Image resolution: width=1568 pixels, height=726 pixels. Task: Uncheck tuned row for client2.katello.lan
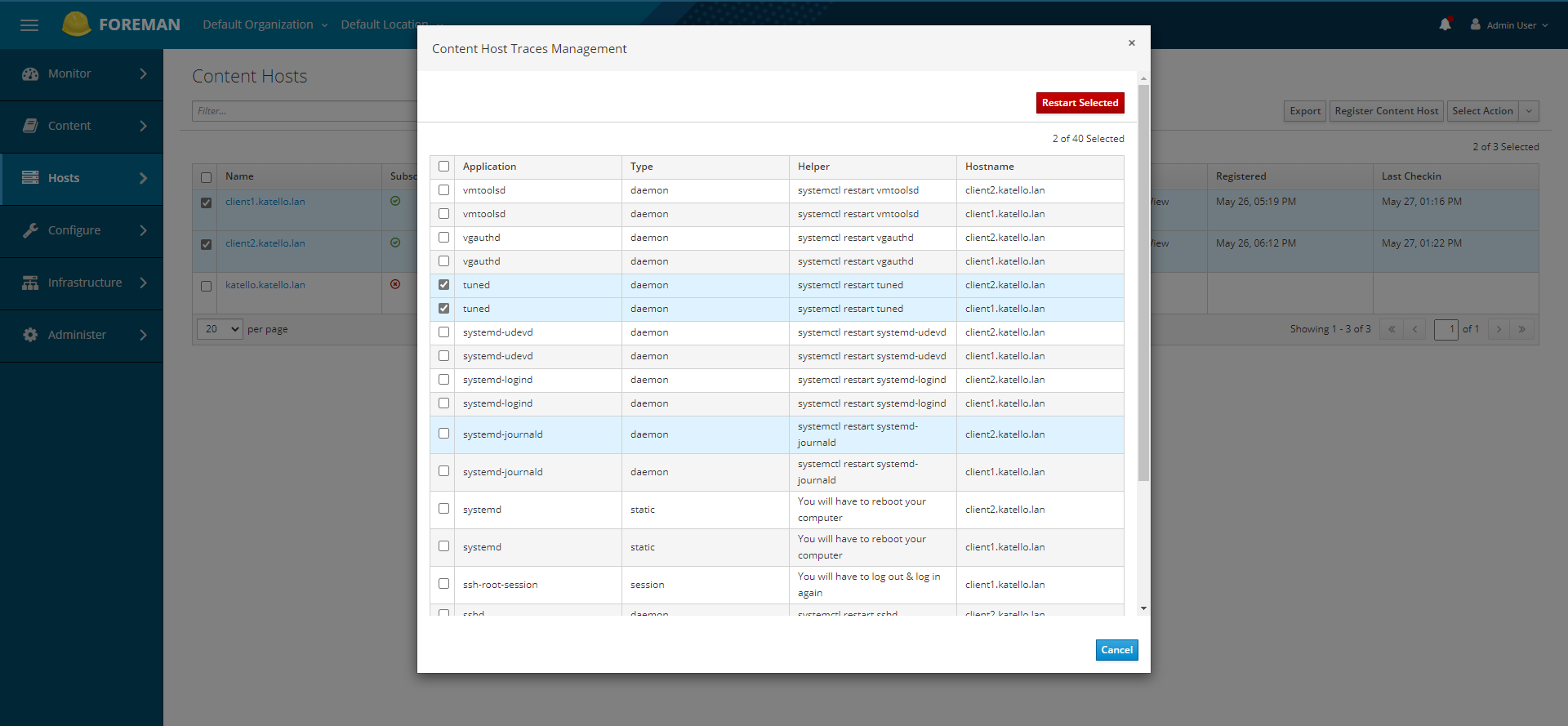(443, 285)
